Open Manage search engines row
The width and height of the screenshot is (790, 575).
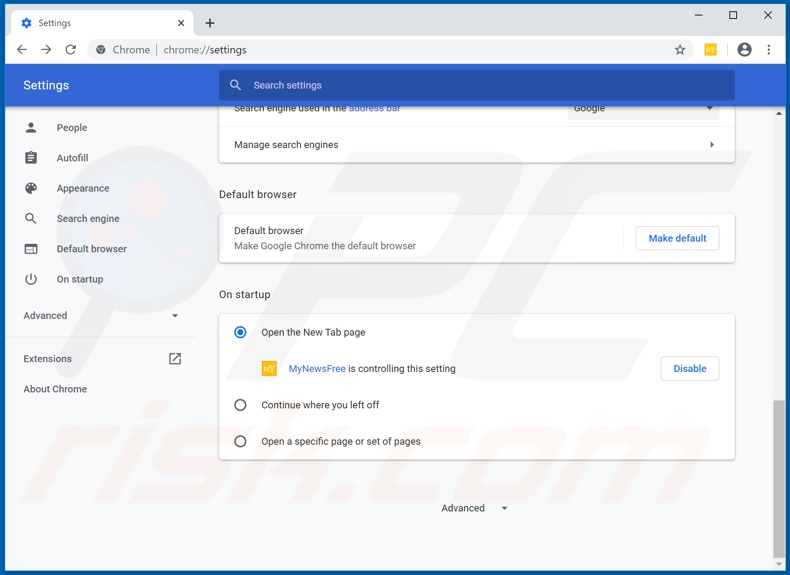tap(476, 145)
